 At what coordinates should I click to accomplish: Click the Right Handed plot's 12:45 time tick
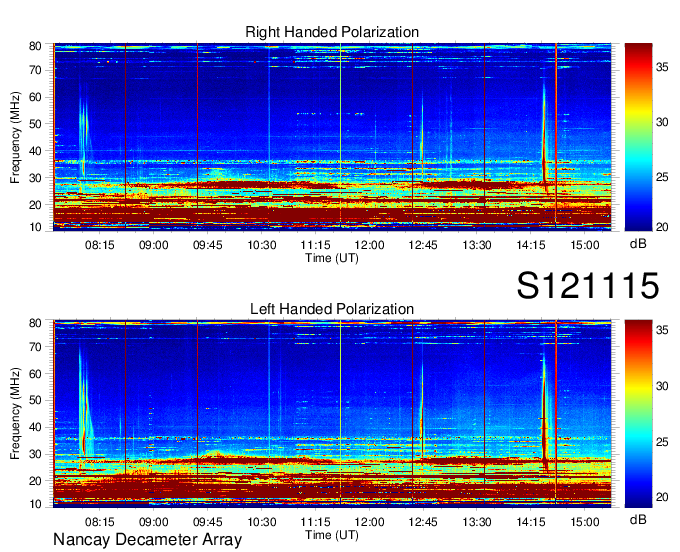pos(423,245)
